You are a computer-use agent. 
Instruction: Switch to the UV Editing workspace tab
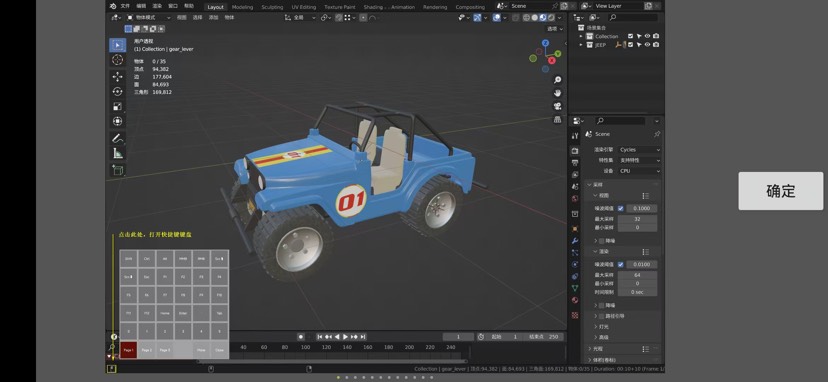[x=304, y=7]
